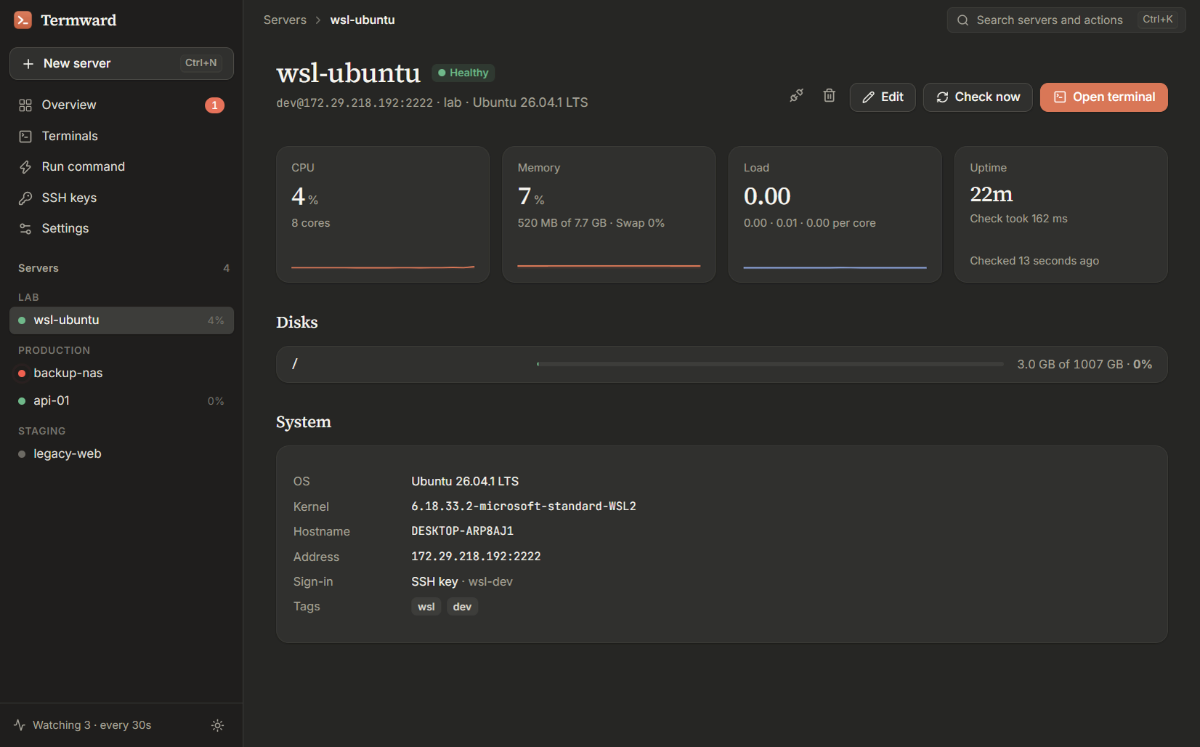Image resolution: width=1200 pixels, height=747 pixels.
Task: Click '520 MB of 7.7 GB · Swap 0%' text
Action: click(x=591, y=223)
